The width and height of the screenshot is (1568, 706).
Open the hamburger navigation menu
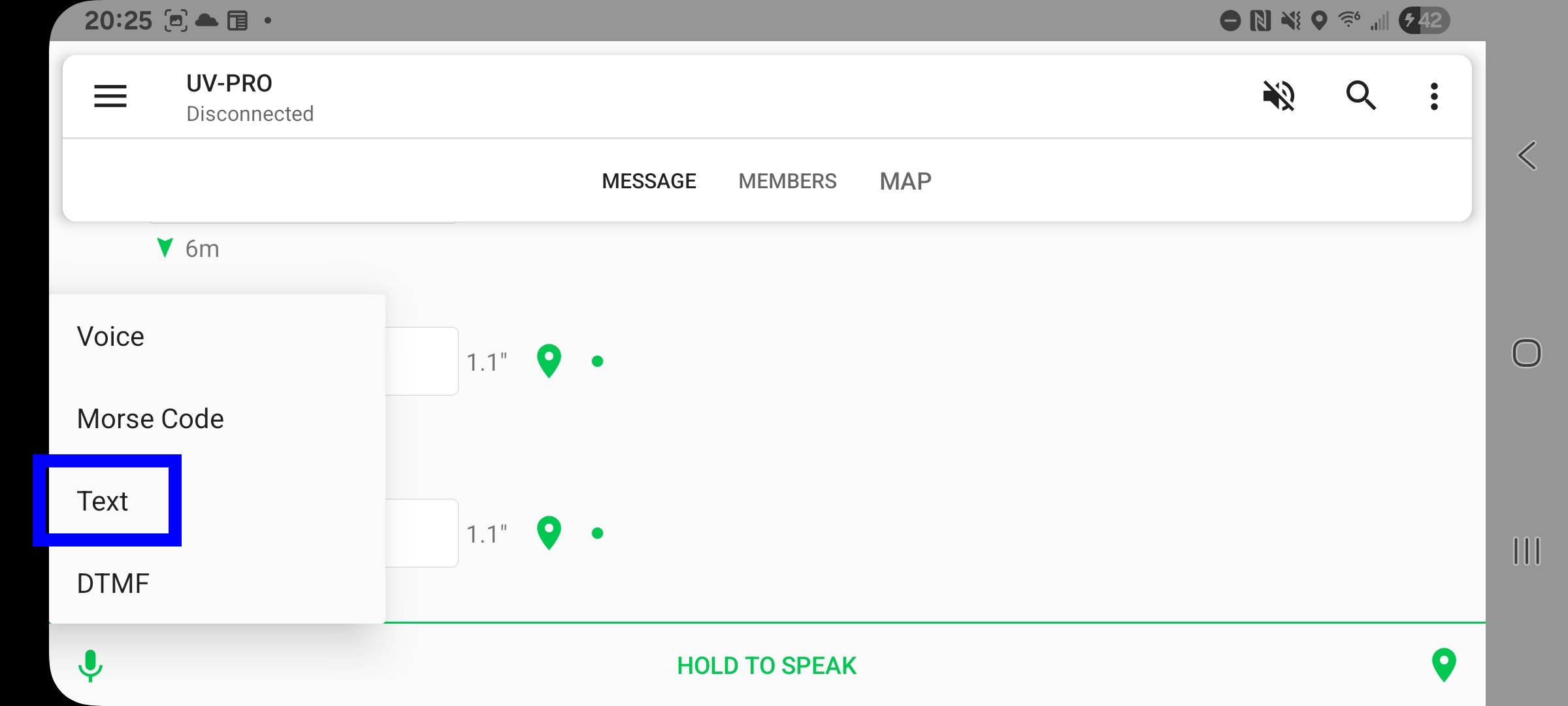pyautogui.click(x=110, y=96)
